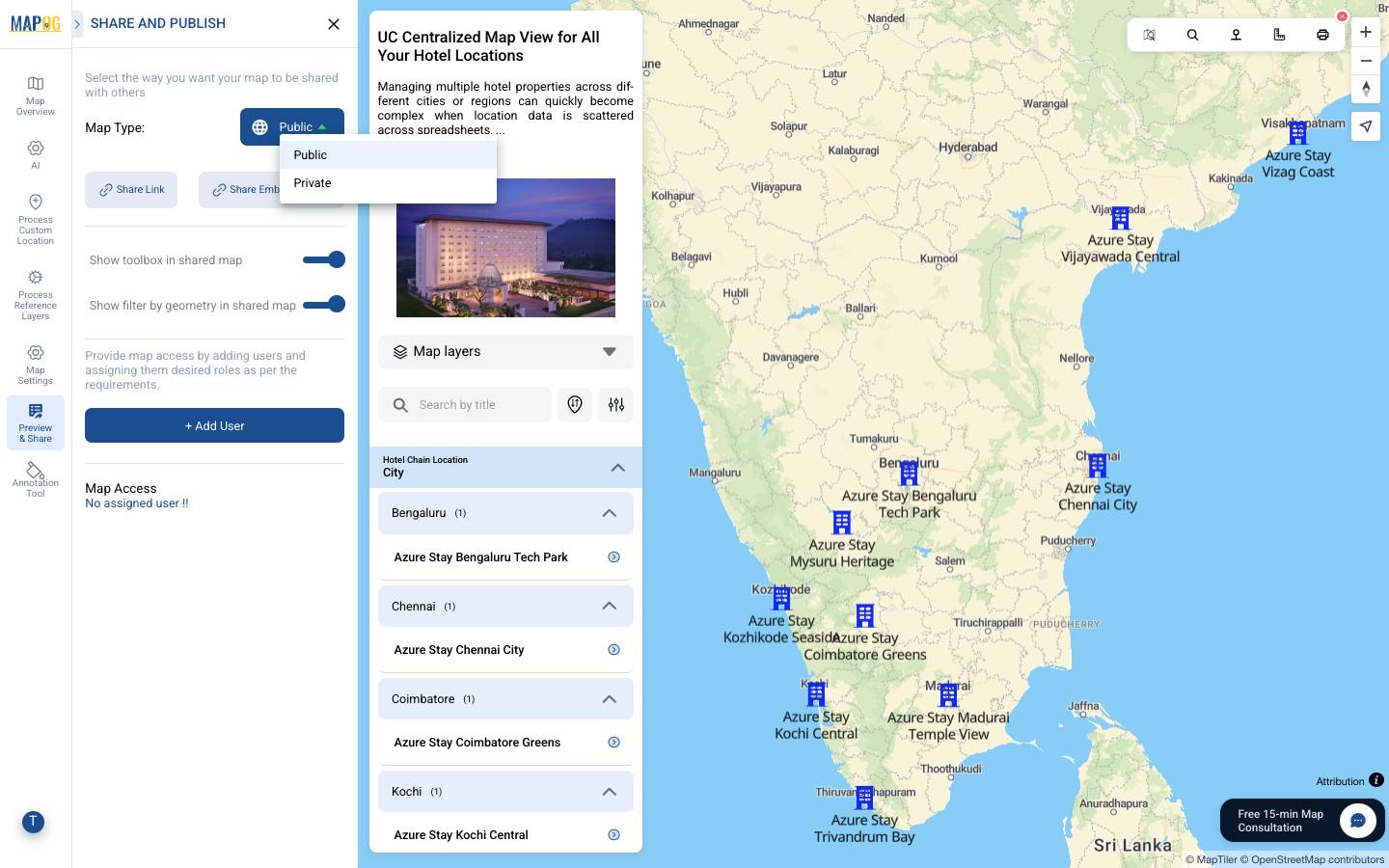
Task: Open Process Custom Location tool
Action: pos(36,218)
